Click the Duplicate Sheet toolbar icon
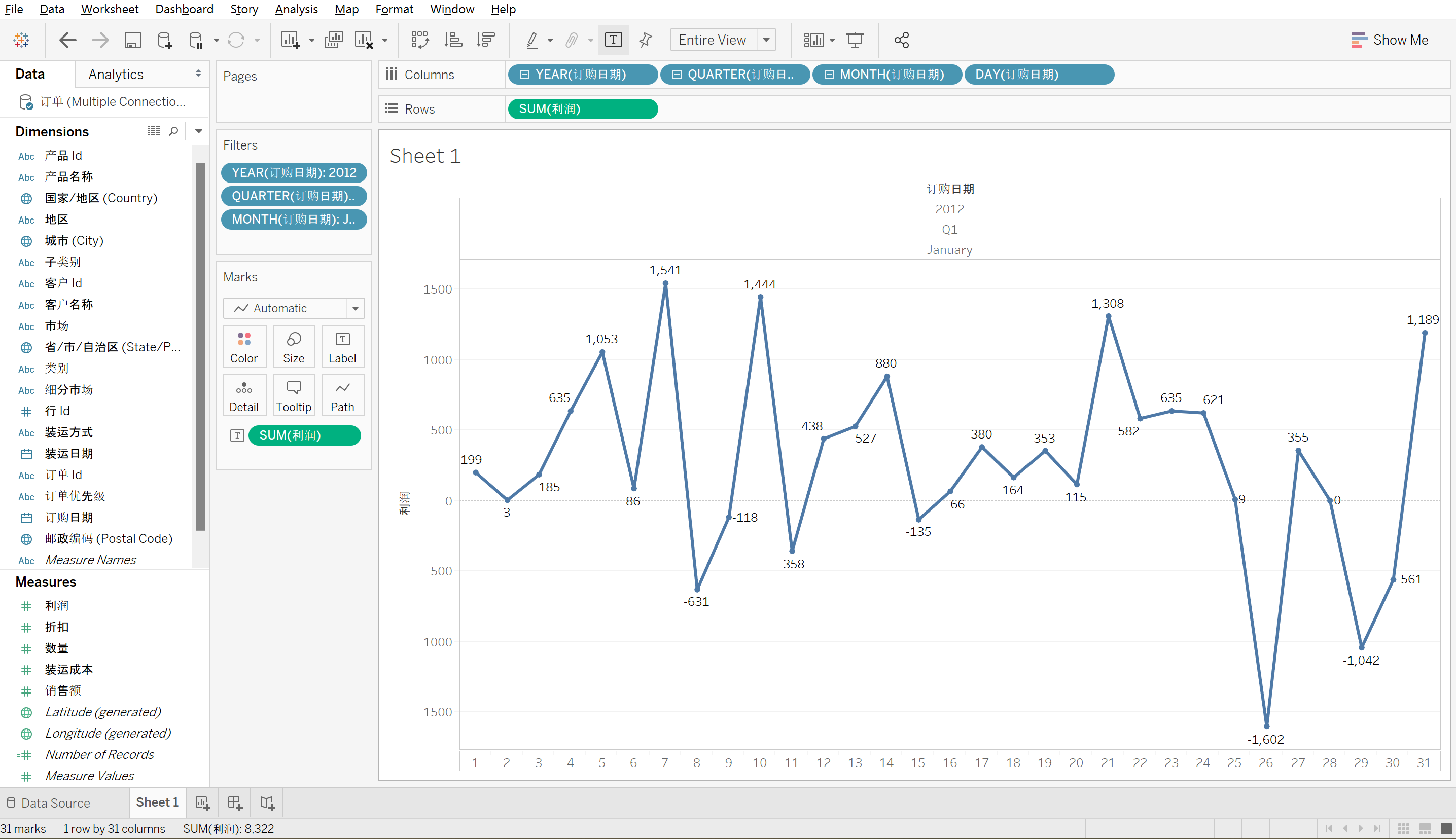 (x=333, y=40)
